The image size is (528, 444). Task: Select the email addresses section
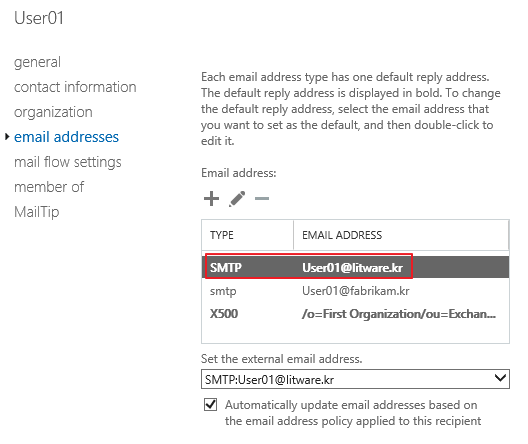pos(66,137)
